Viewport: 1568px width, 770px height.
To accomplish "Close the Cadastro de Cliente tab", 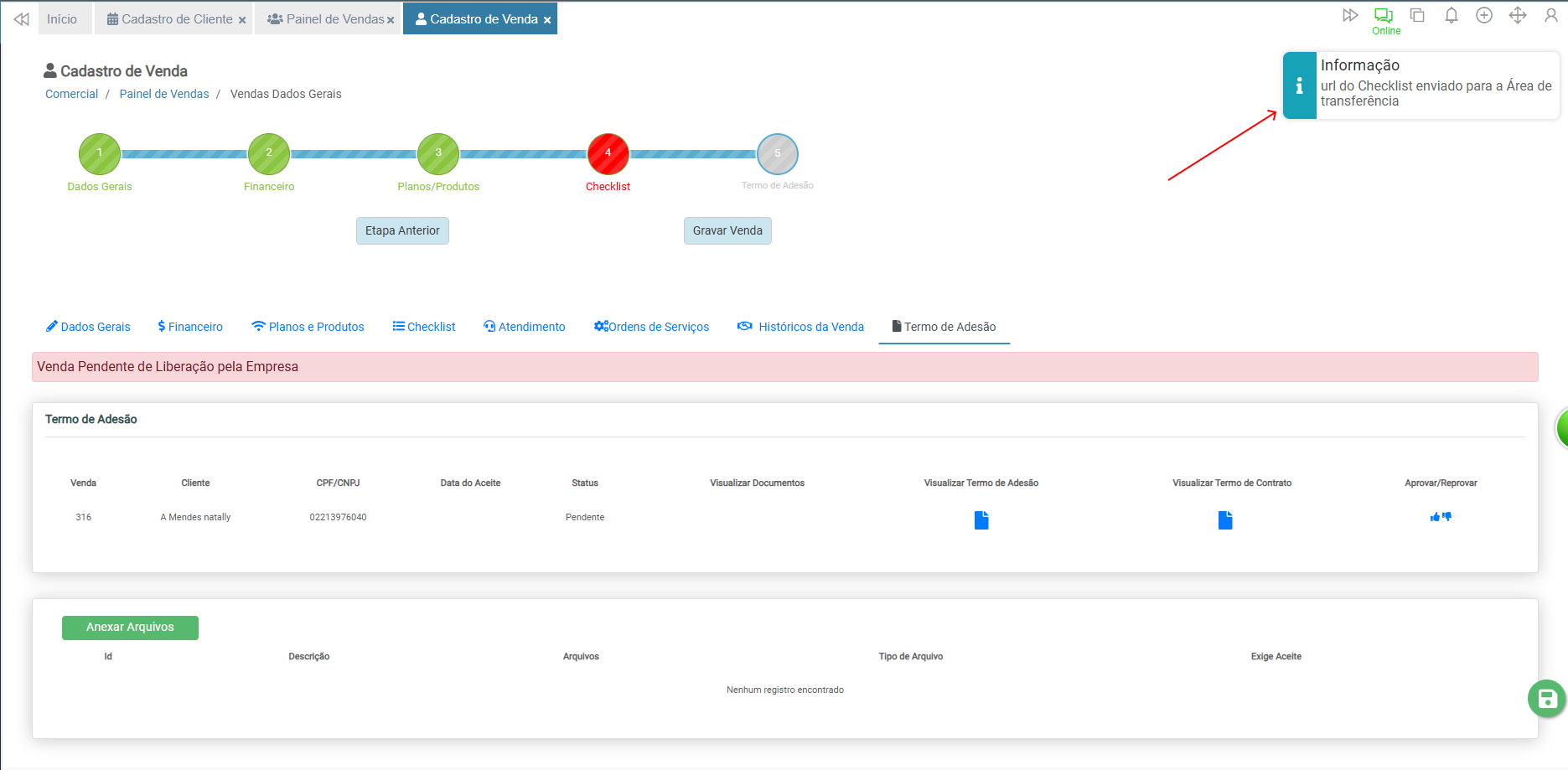I will pyautogui.click(x=242, y=20).
